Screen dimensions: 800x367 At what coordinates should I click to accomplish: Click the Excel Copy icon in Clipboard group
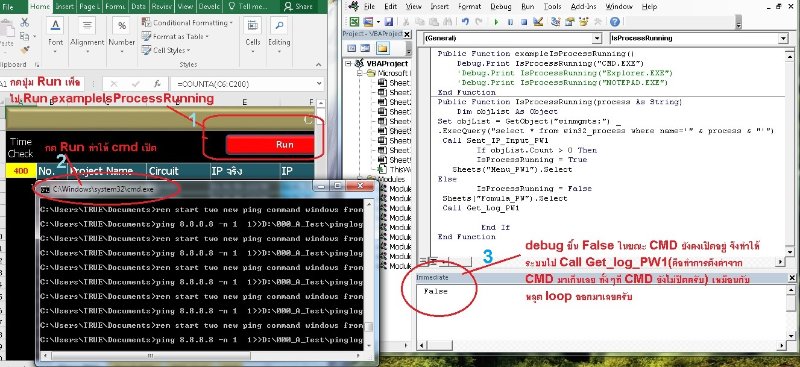point(24,36)
